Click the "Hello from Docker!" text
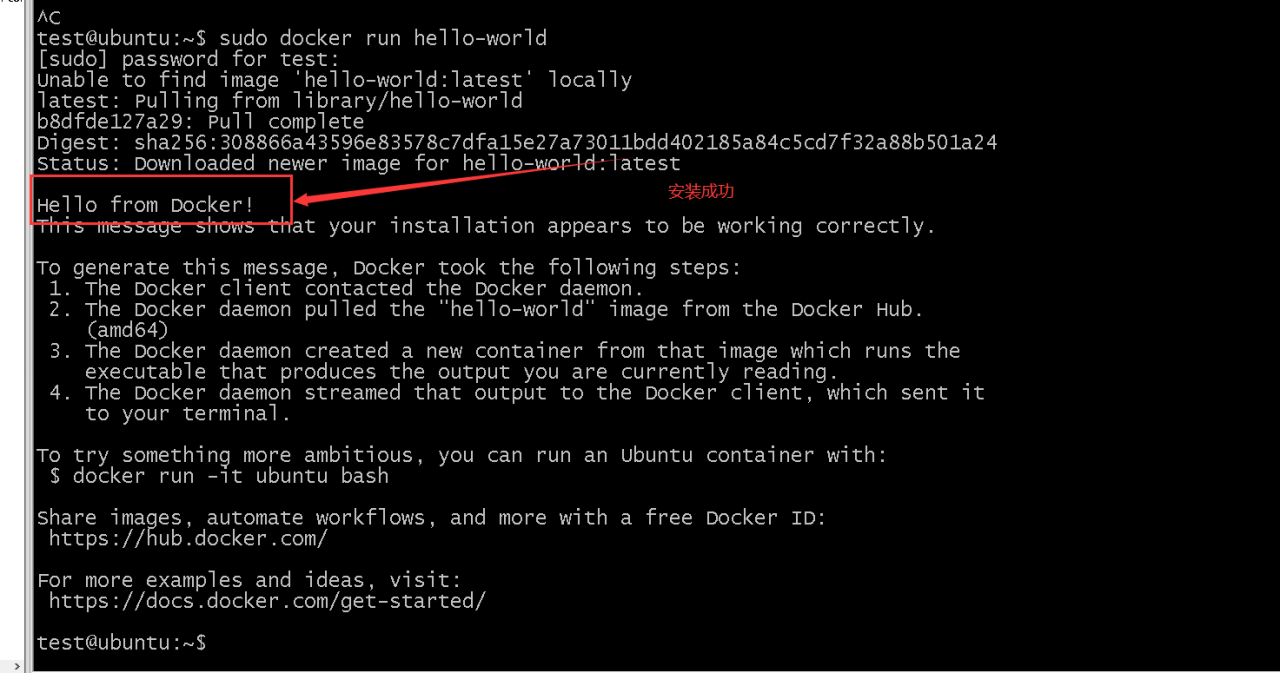The image size is (1280, 673). 146,205
